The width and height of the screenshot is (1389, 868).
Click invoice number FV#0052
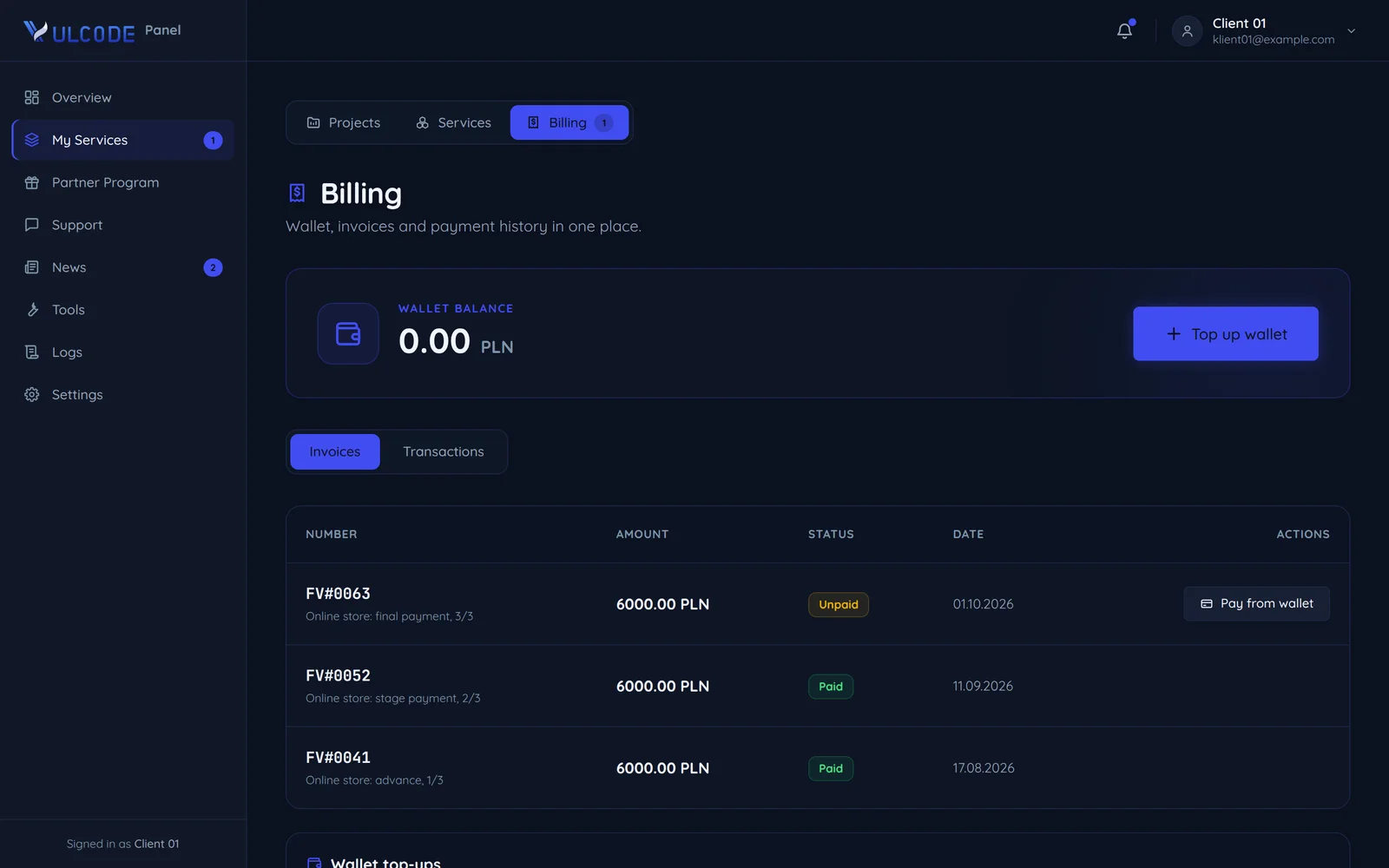pos(339,675)
